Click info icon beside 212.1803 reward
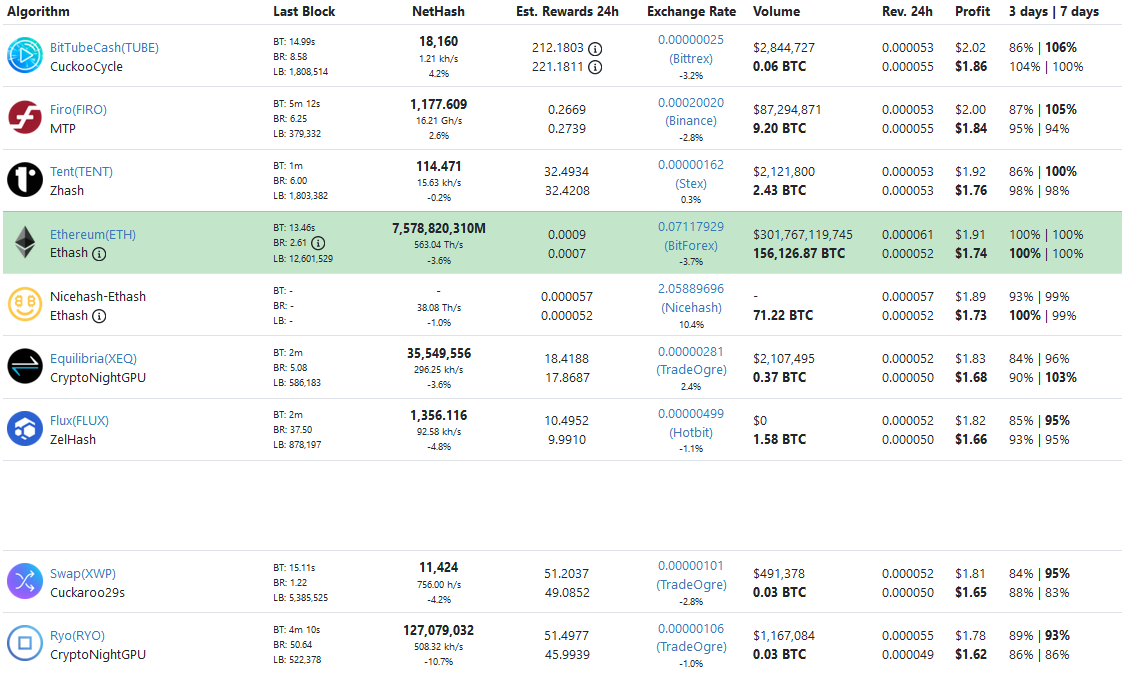Viewport: 1125px width, 674px height. [595, 49]
